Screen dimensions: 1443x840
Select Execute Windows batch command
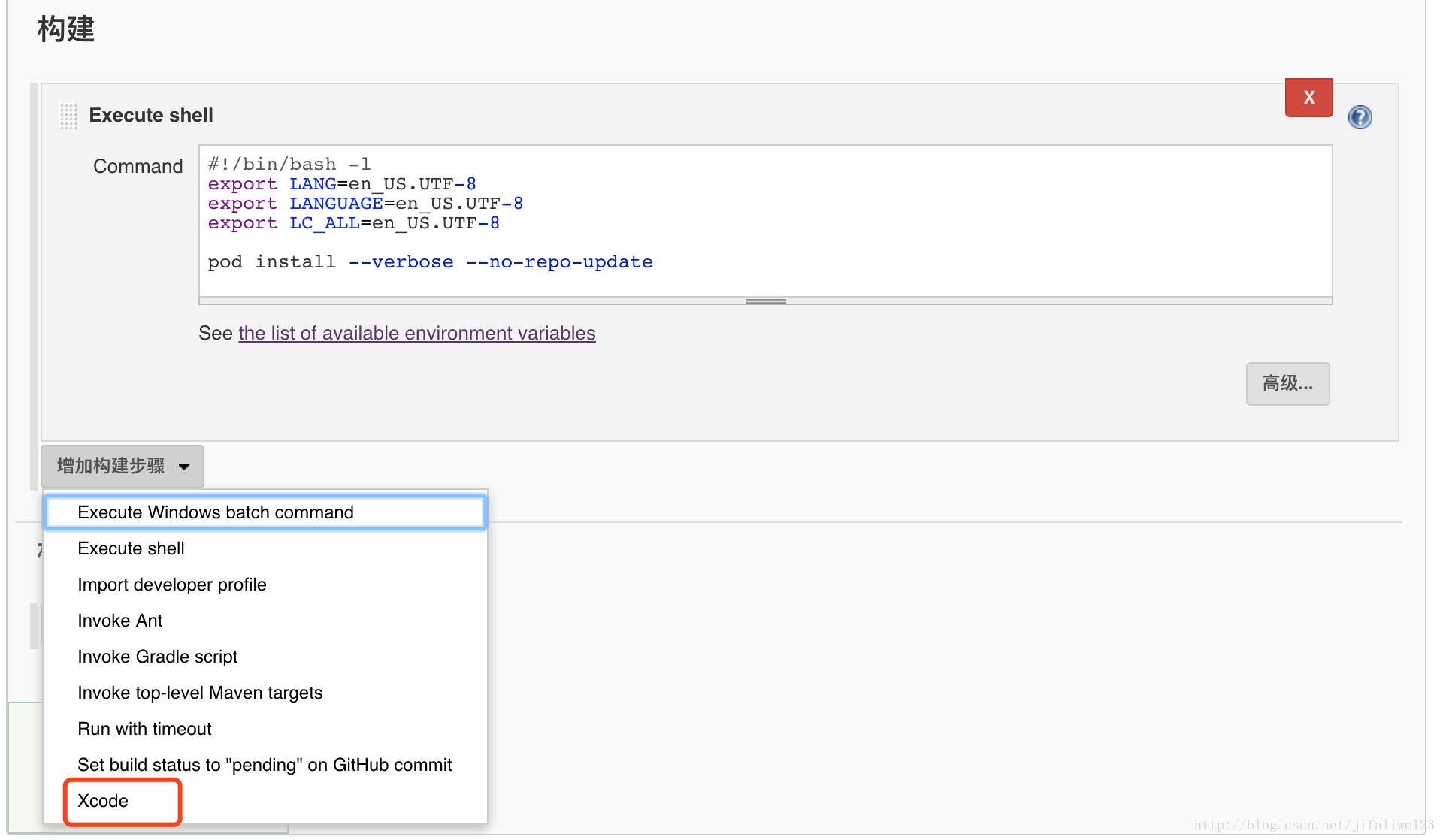(265, 512)
